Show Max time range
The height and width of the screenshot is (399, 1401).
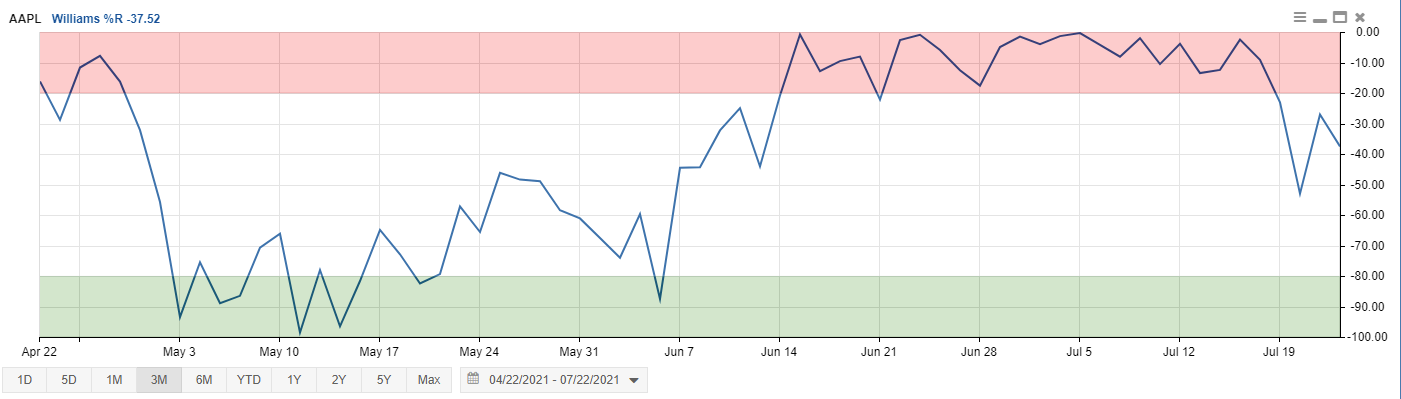(x=429, y=380)
